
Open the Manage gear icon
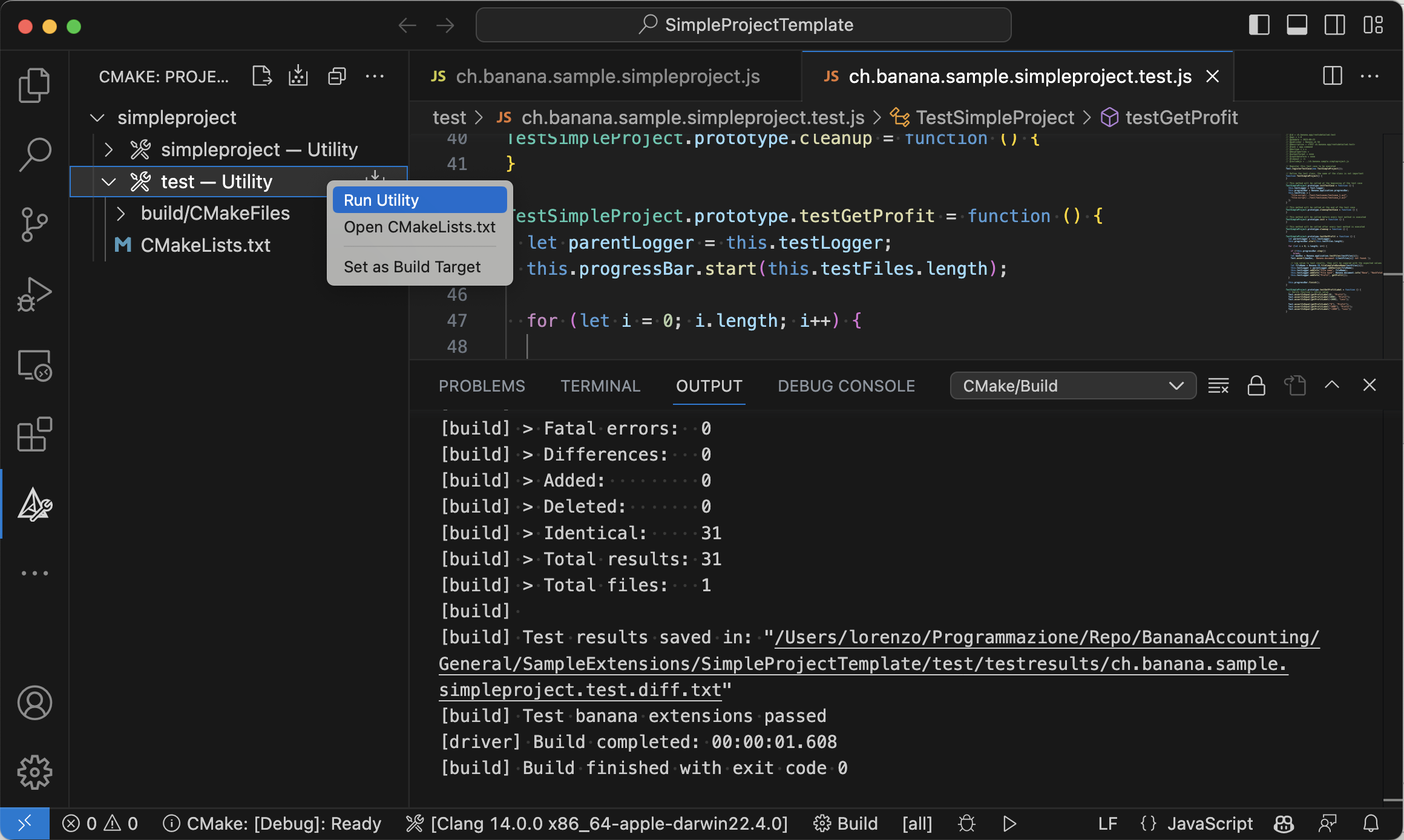34,772
